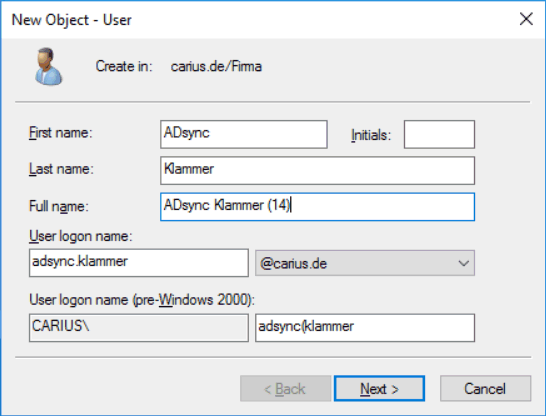This screenshot has height=416, width=546.
Task: Click into the First name field containing ADsync
Action: tap(244, 134)
